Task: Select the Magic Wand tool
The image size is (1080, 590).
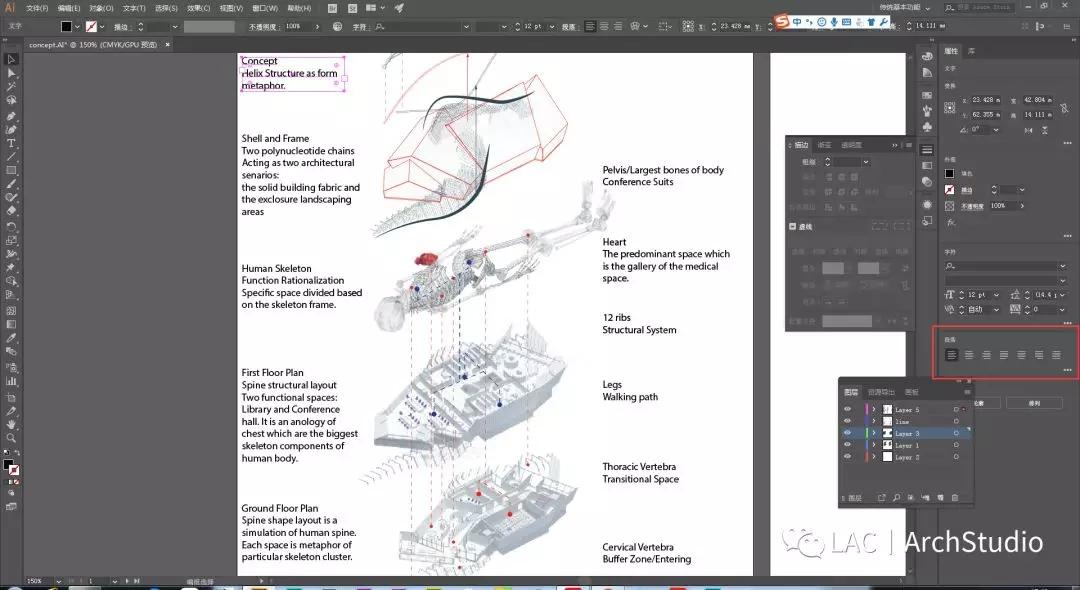Action: click(x=11, y=87)
